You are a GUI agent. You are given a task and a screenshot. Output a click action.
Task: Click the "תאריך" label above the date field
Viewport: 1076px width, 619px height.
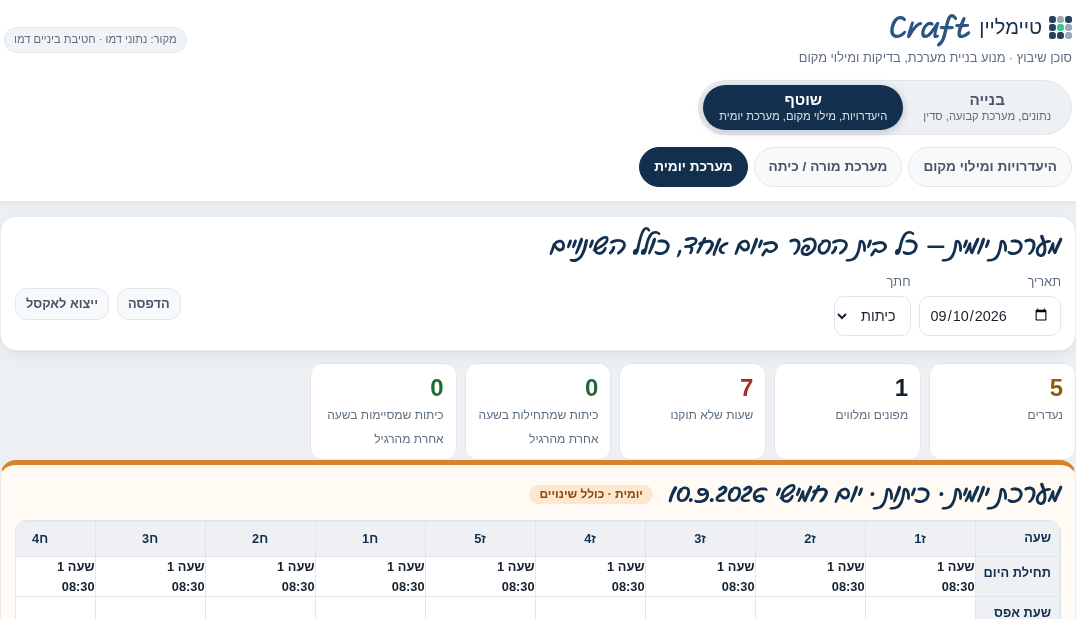[x=1044, y=281]
